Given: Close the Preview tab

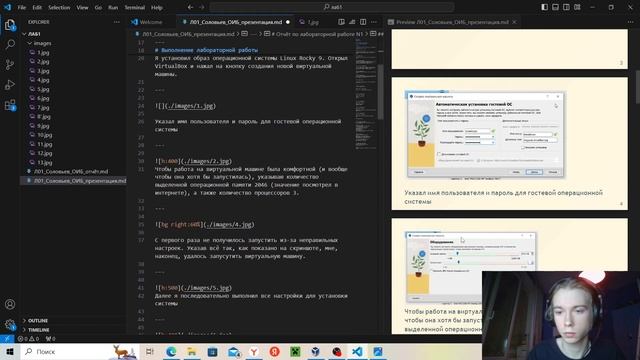Looking at the screenshot, I should [514, 22].
